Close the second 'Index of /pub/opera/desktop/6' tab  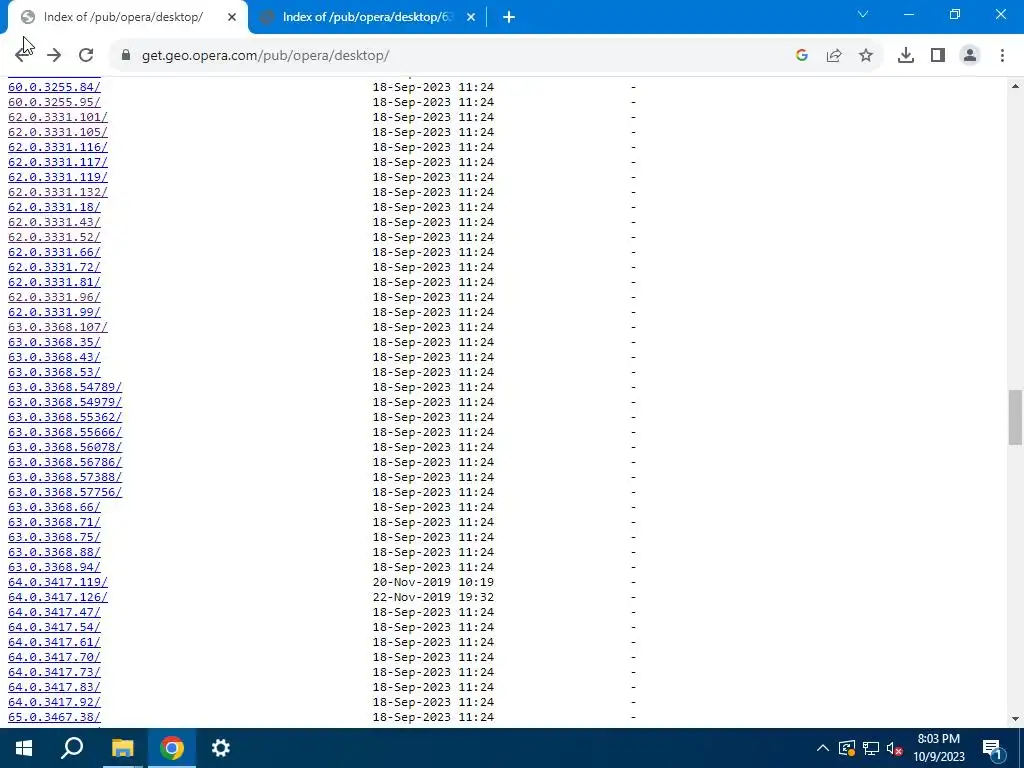471,18
